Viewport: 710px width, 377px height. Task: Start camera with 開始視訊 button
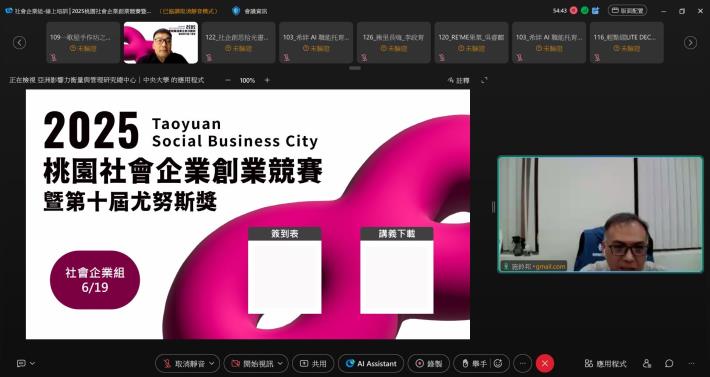(x=252, y=363)
